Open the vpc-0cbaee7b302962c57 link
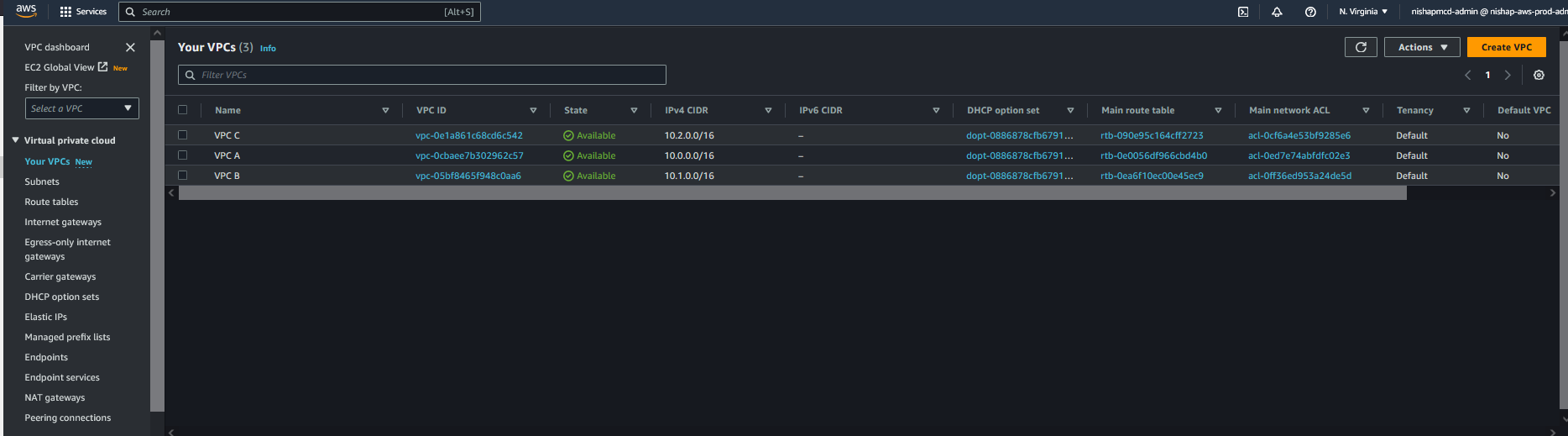The image size is (1568, 436). 469,155
